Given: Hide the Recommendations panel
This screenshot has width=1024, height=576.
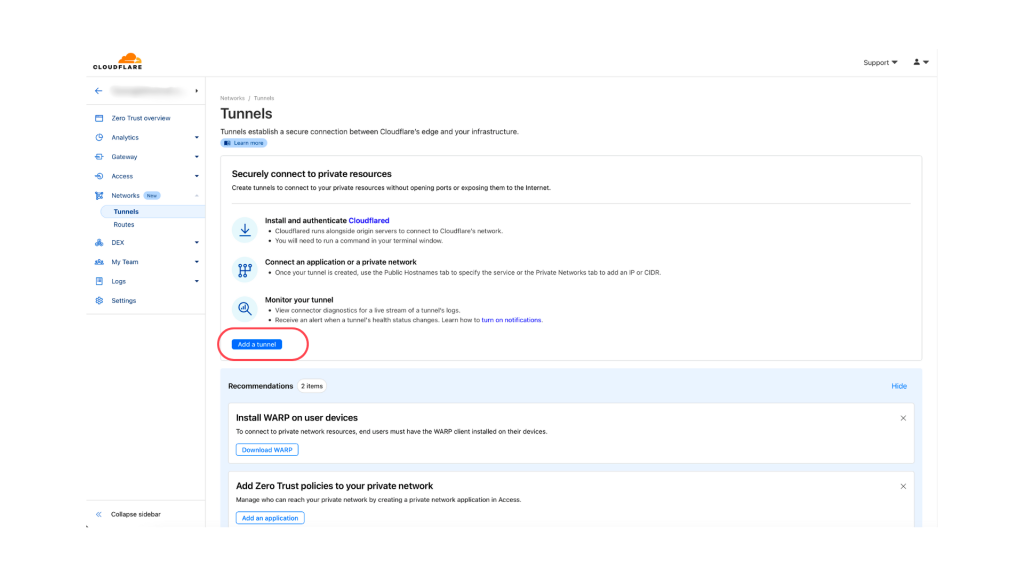Looking at the screenshot, I should coord(899,386).
